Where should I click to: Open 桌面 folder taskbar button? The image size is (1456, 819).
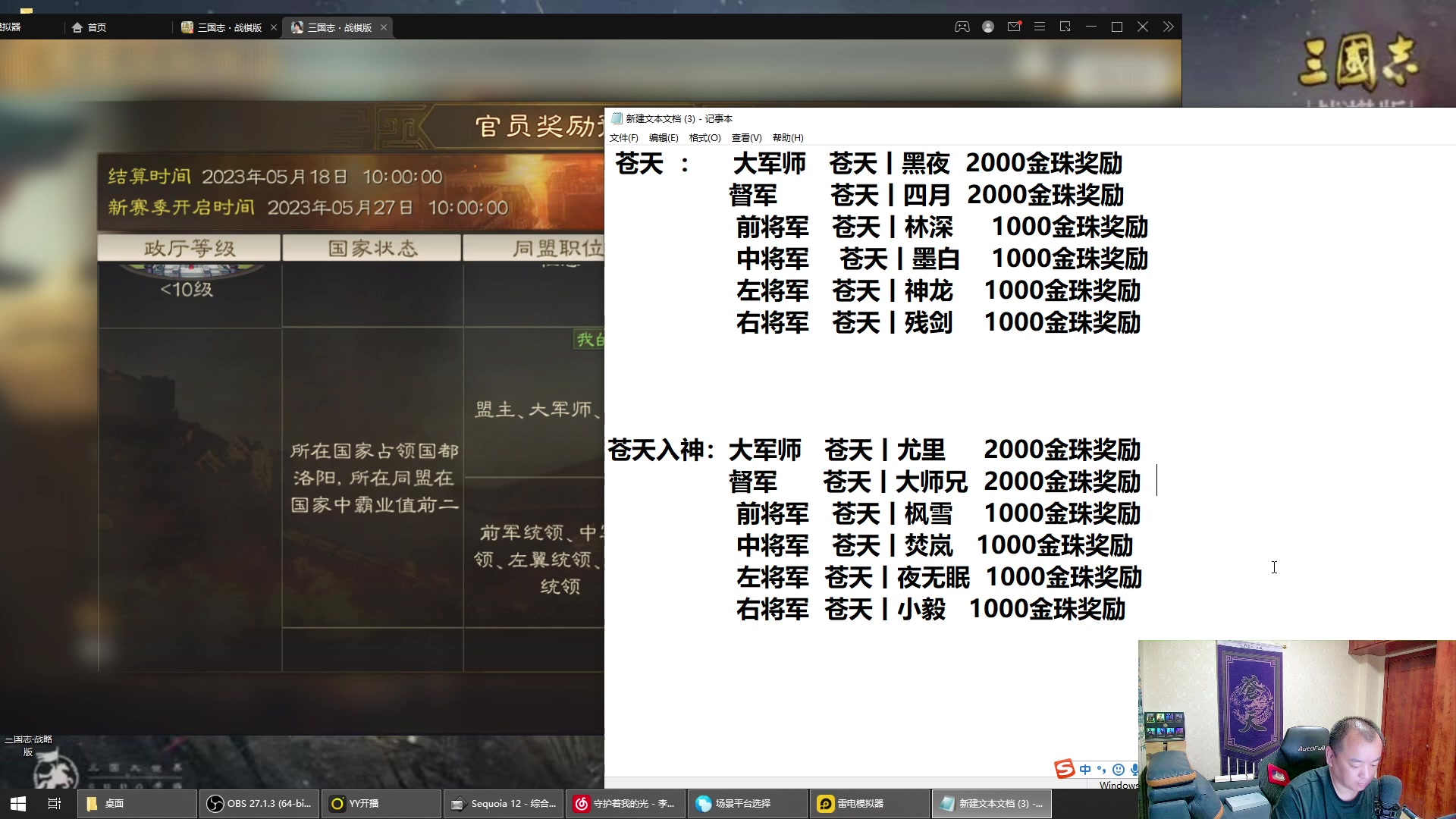(x=136, y=803)
